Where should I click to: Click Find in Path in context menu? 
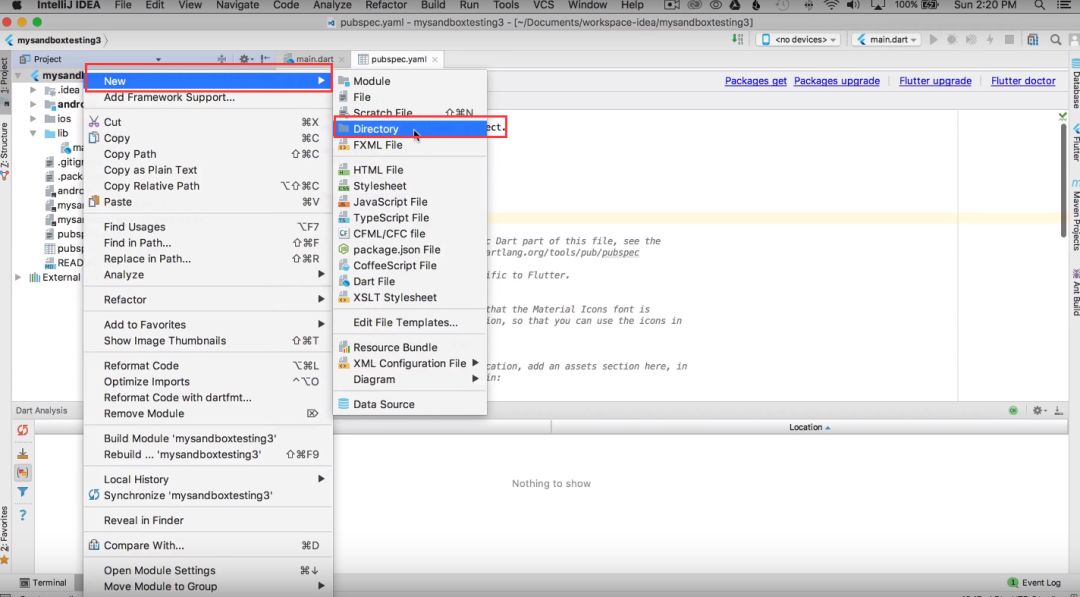[x=208, y=243]
